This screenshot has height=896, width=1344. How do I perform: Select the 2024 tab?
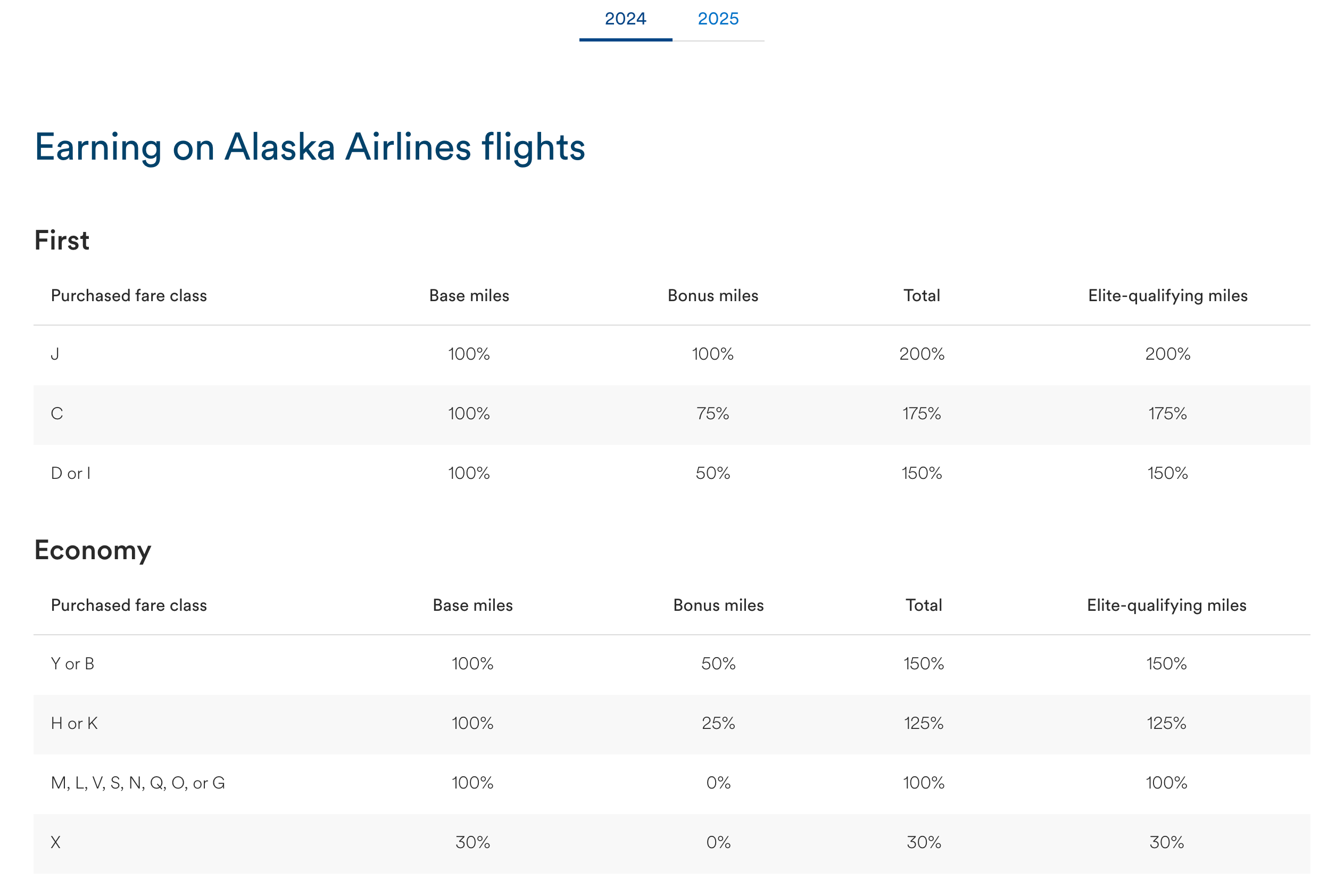point(625,19)
